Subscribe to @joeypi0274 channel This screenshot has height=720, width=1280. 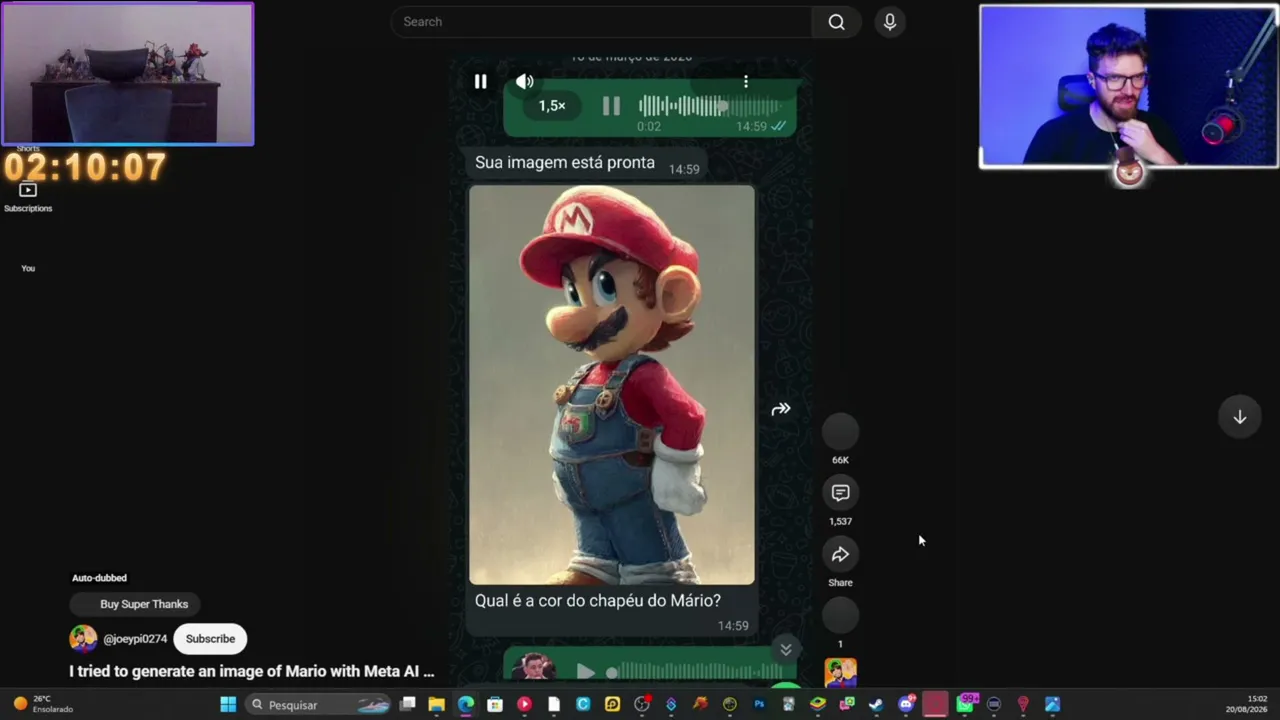(x=210, y=639)
